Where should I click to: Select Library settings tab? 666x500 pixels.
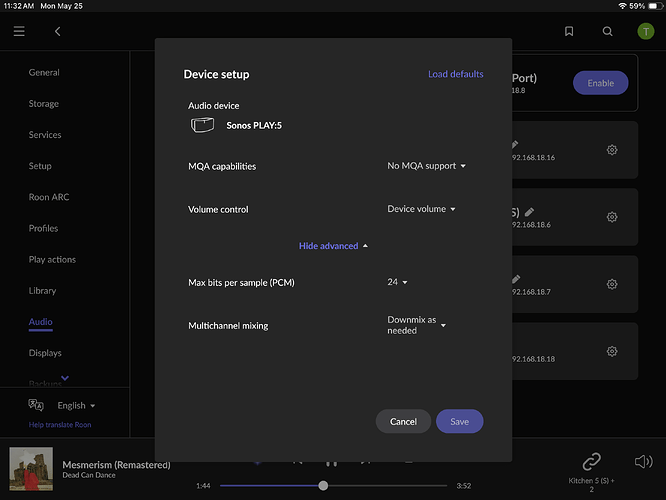[42, 291]
